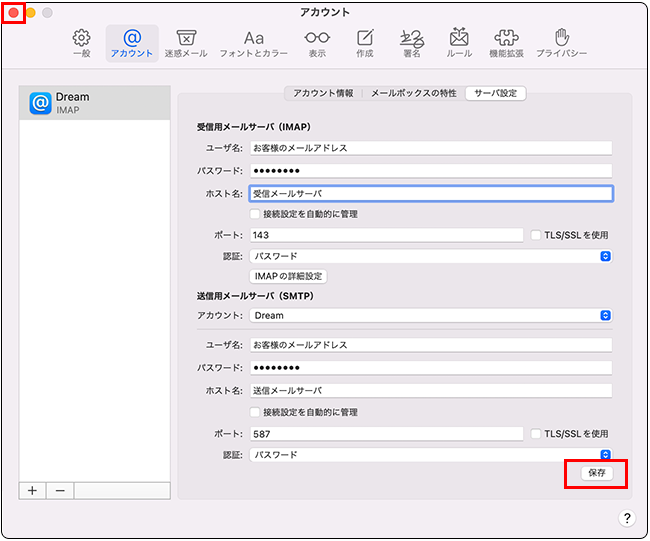Open Fonts and Colors (フォントとカラー) preferences

254,43
